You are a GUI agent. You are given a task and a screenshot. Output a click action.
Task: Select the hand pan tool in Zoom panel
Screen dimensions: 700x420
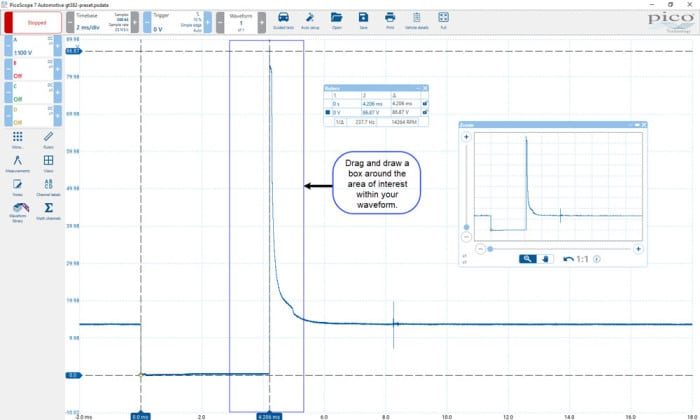[545, 259]
